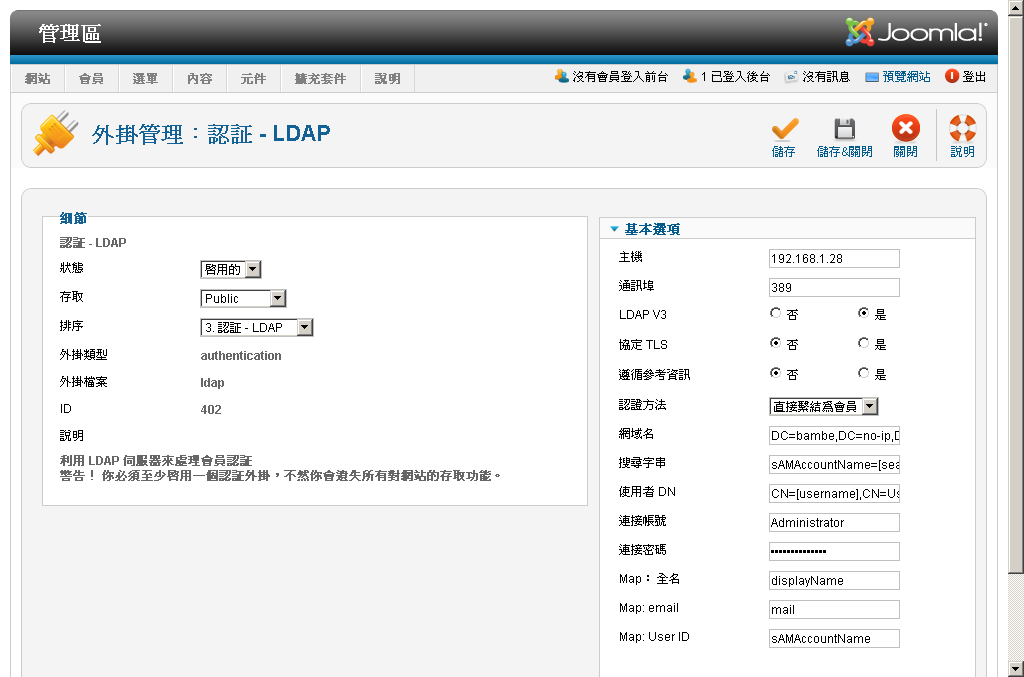
Task: Open the 會員 menu
Action: [91, 78]
